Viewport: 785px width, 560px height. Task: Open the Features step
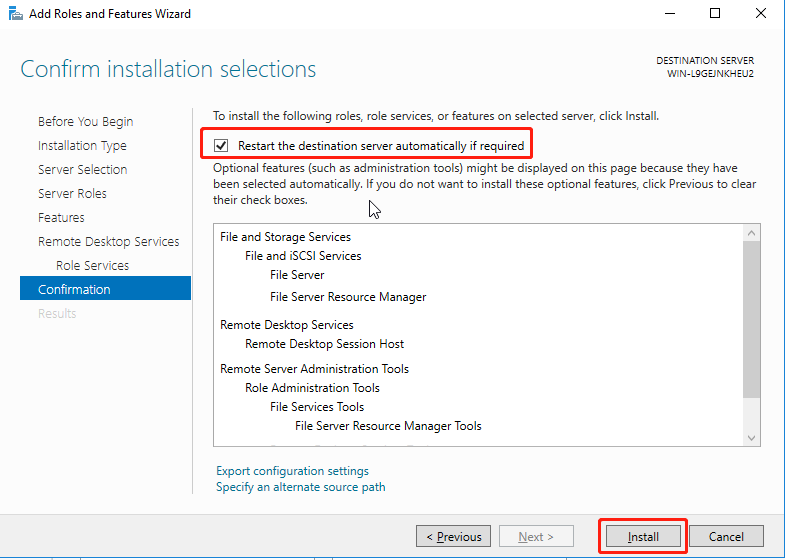(61, 218)
